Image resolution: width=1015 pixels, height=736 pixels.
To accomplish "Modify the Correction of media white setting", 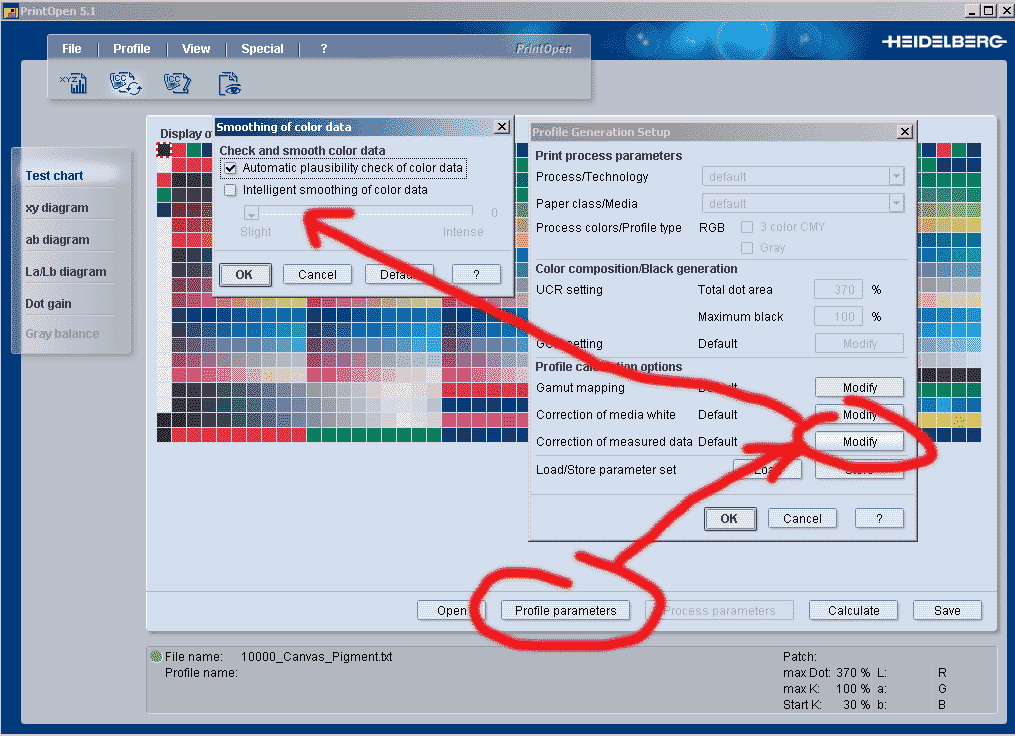I will pyautogui.click(x=860, y=414).
